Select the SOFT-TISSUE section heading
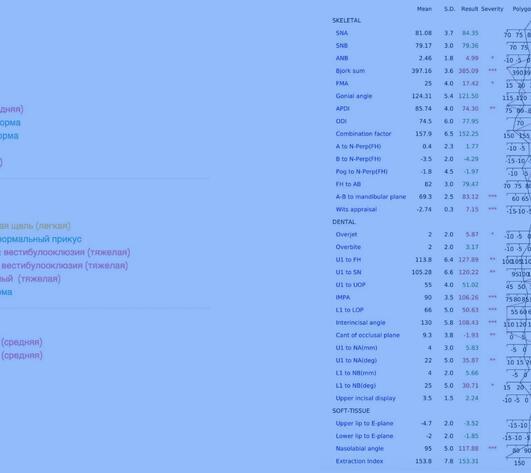 click(x=351, y=411)
